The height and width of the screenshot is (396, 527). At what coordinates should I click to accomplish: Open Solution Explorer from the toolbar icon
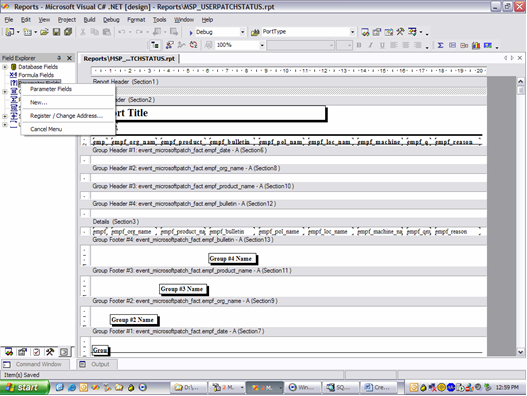(365, 32)
